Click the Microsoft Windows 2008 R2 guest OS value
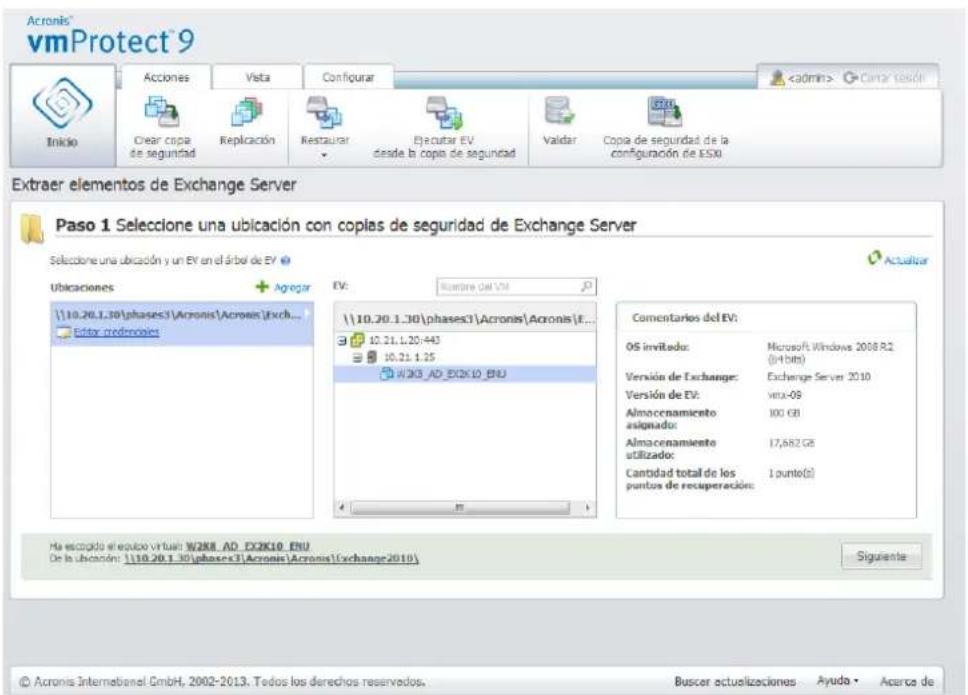968x695 pixels. (830, 352)
